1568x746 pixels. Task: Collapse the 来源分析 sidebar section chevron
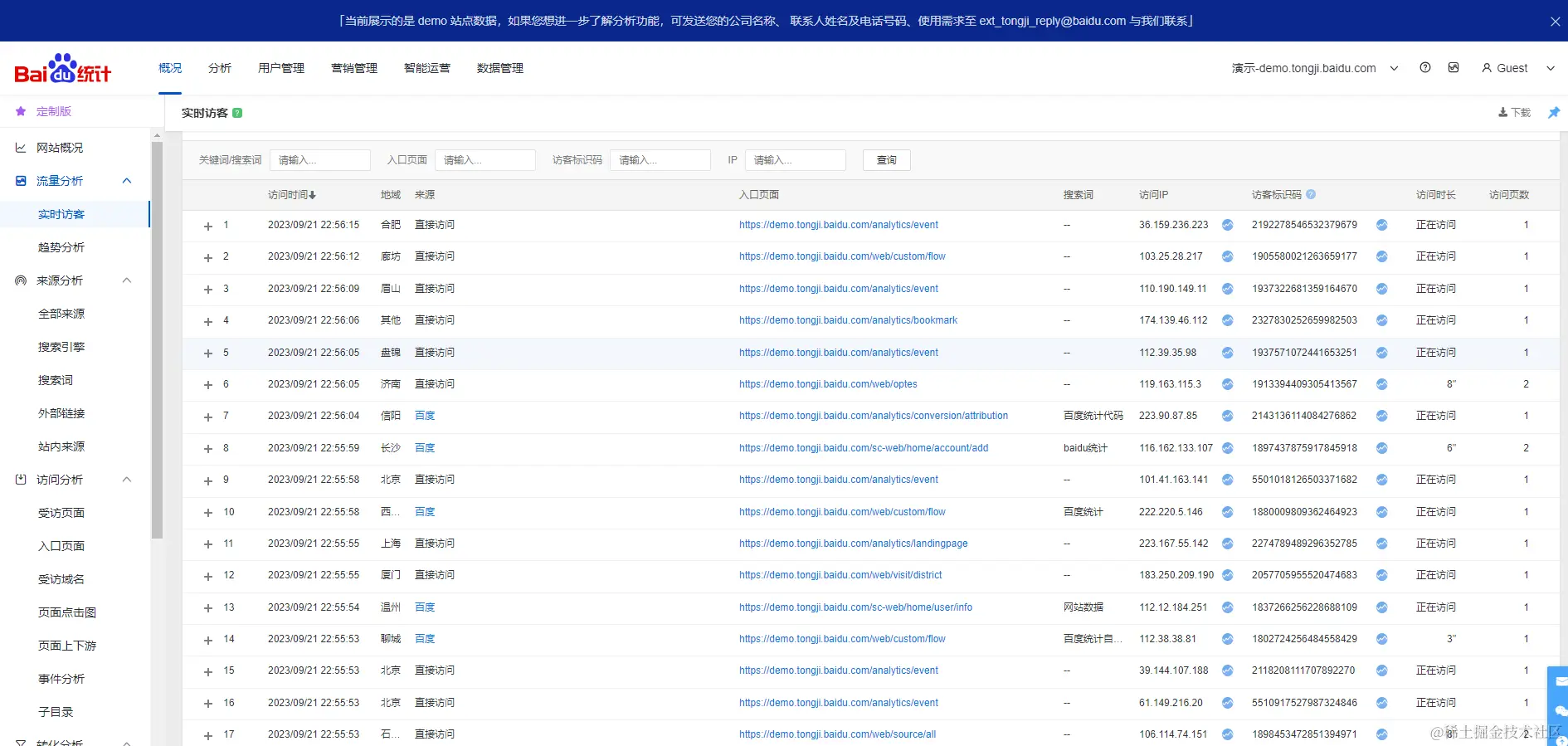(127, 280)
